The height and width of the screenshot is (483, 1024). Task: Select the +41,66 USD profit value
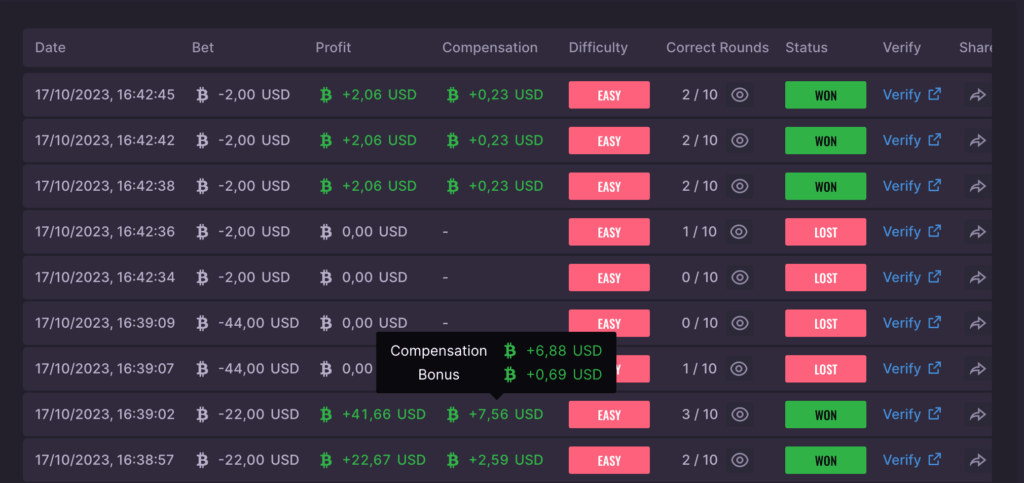click(x=384, y=415)
